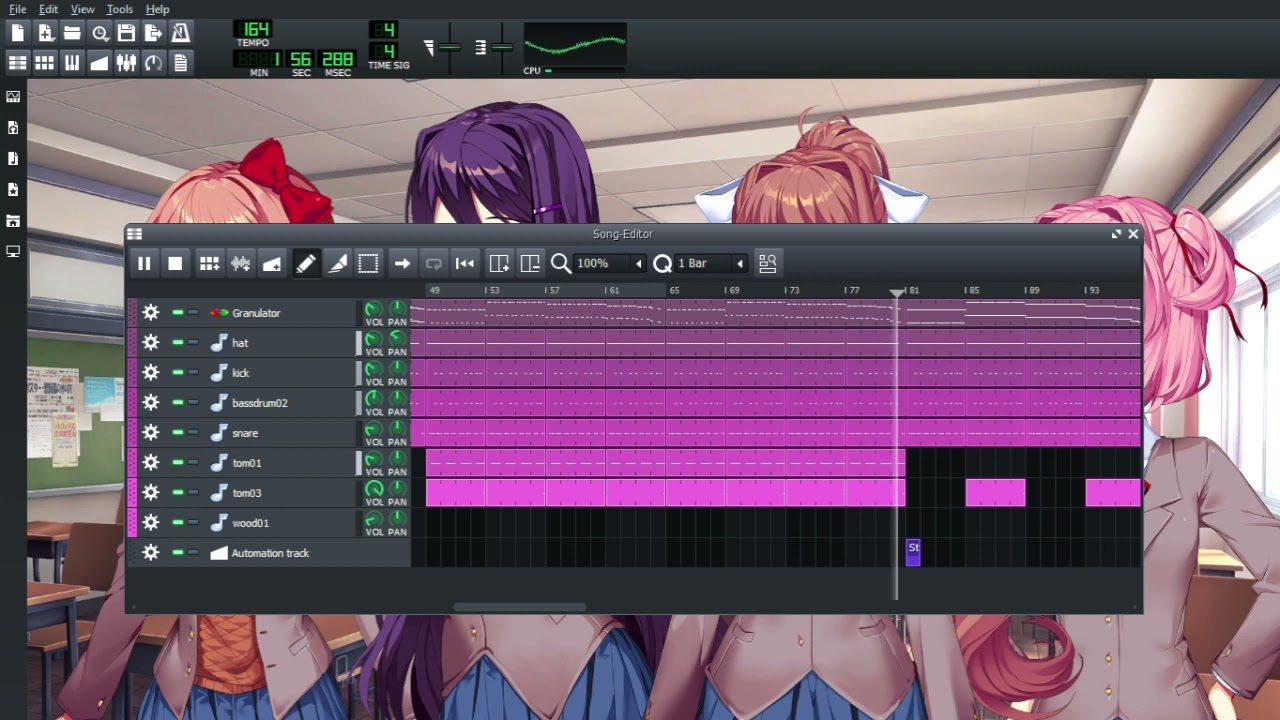This screenshot has height=720, width=1280.
Task: Open My Computer sidebar icon
Action: (13, 252)
